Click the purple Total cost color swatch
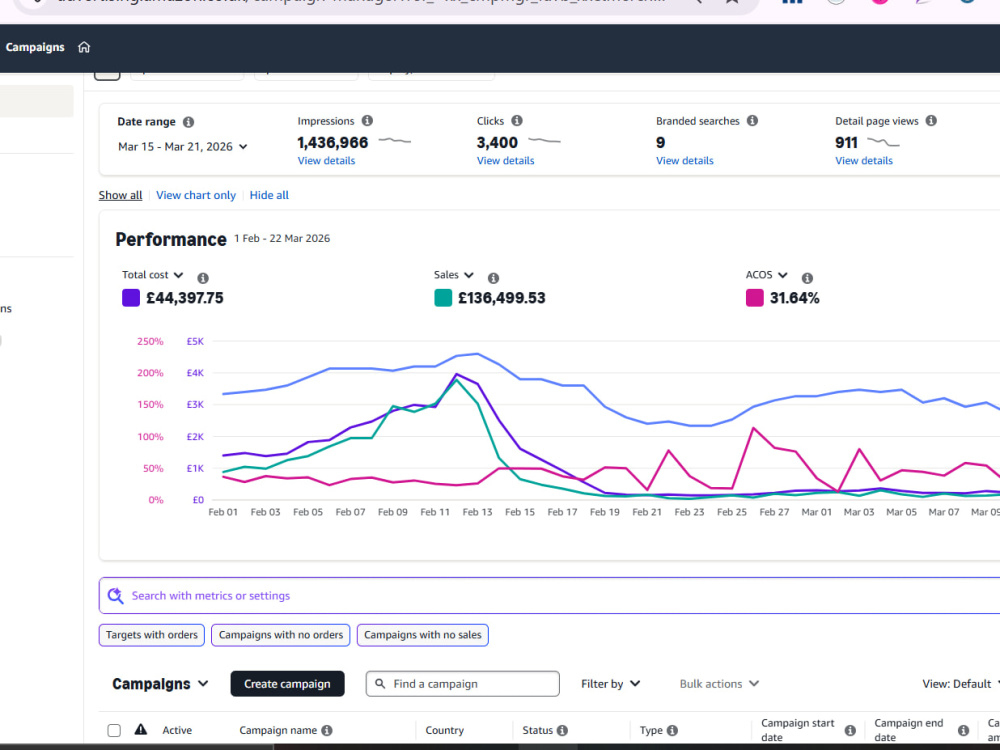This screenshot has height=750, width=1000. (x=131, y=298)
